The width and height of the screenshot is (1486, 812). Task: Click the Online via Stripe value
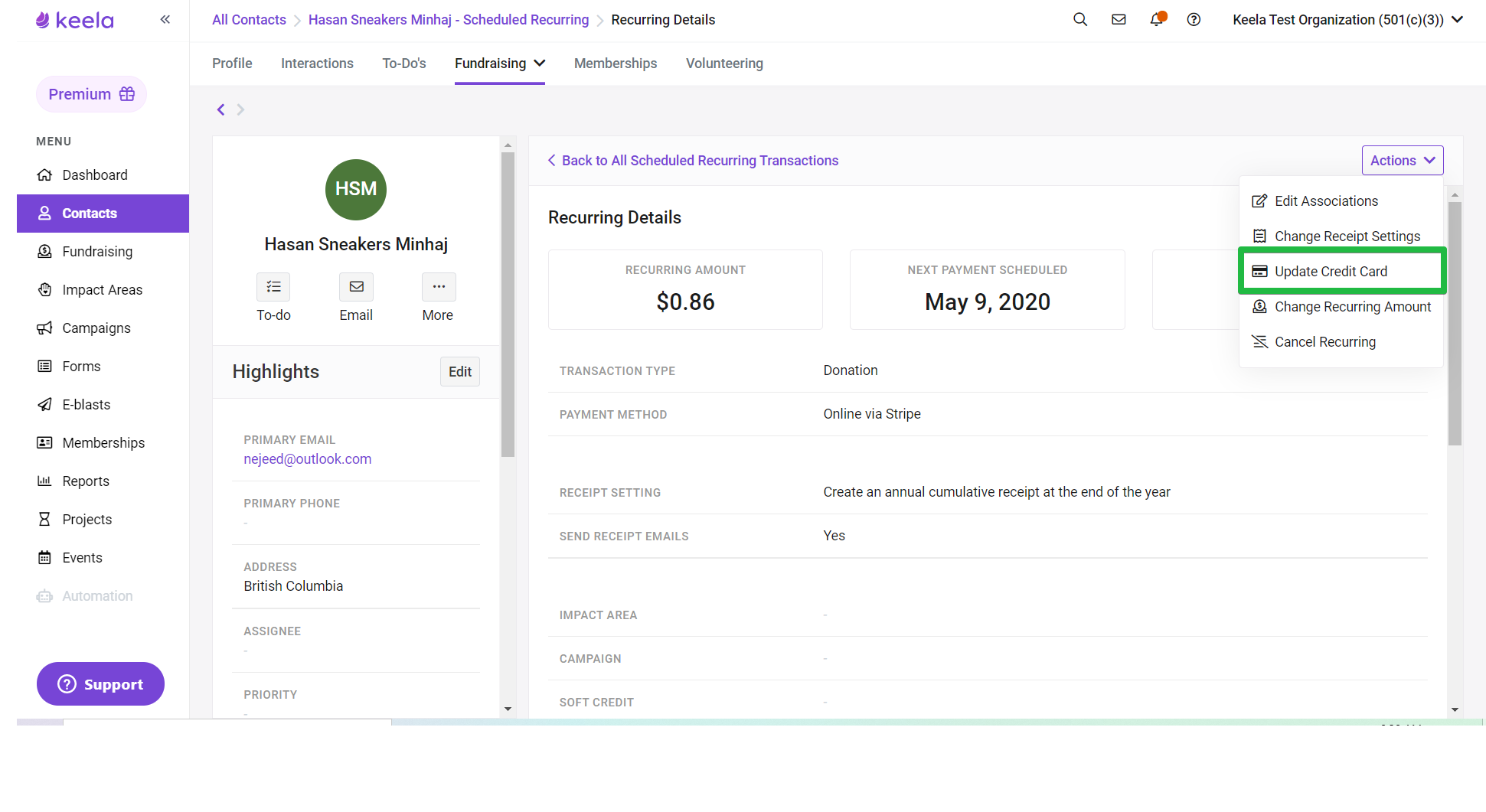[872, 414]
